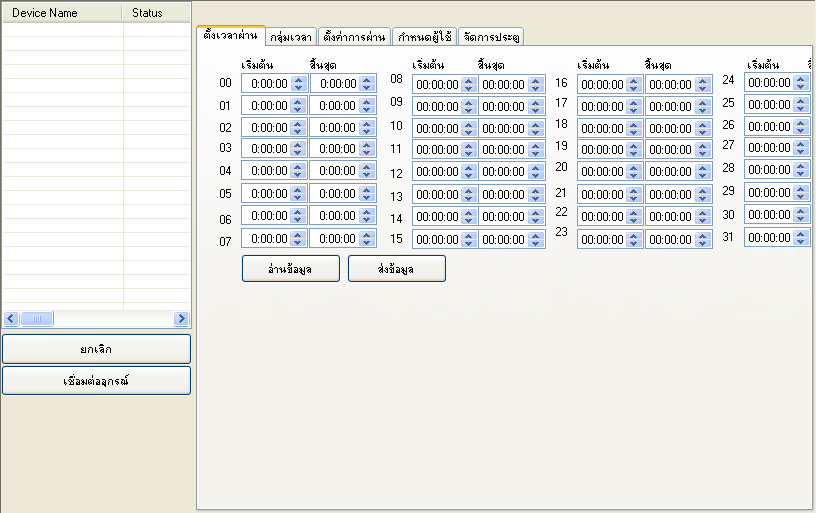Click row 03 start time field
The width and height of the screenshot is (817, 513).
(x=275, y=148)
